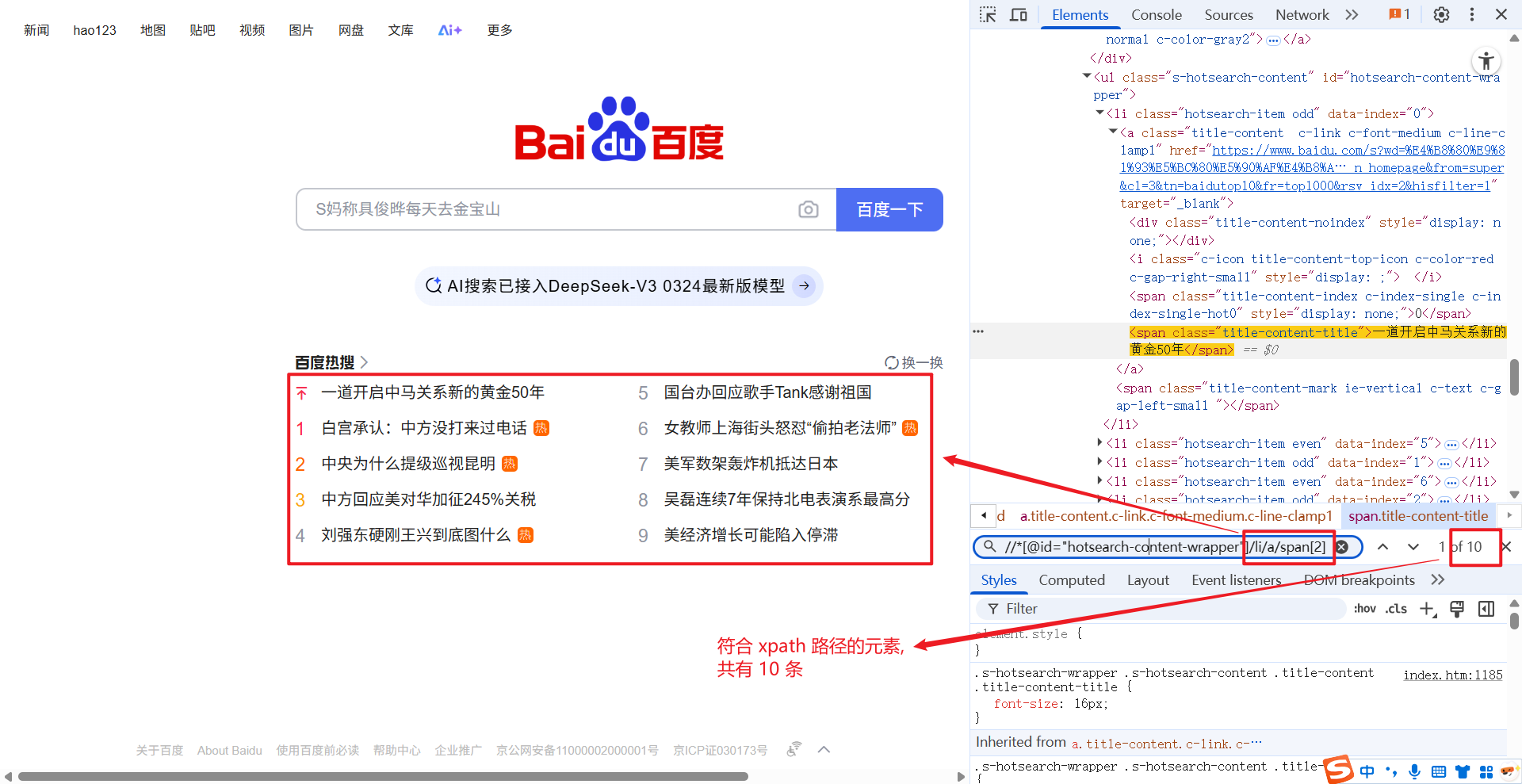Open hot search 美军数架轰炸机抵达日本
This screenshot has width=1522, height=784.
tap(751, 464)
